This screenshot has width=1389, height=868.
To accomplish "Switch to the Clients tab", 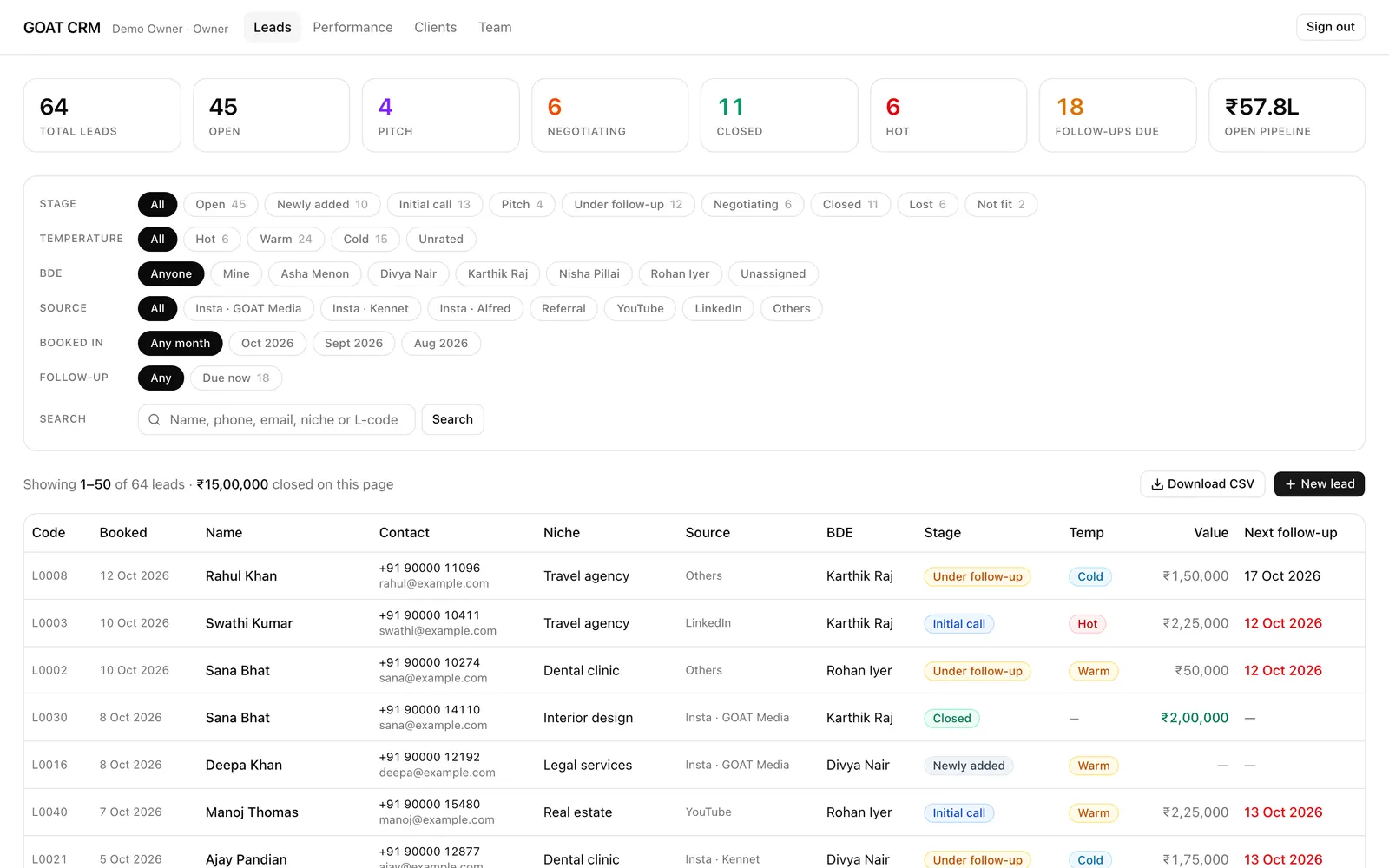I will pyautogui.click(x=435, y=27).
